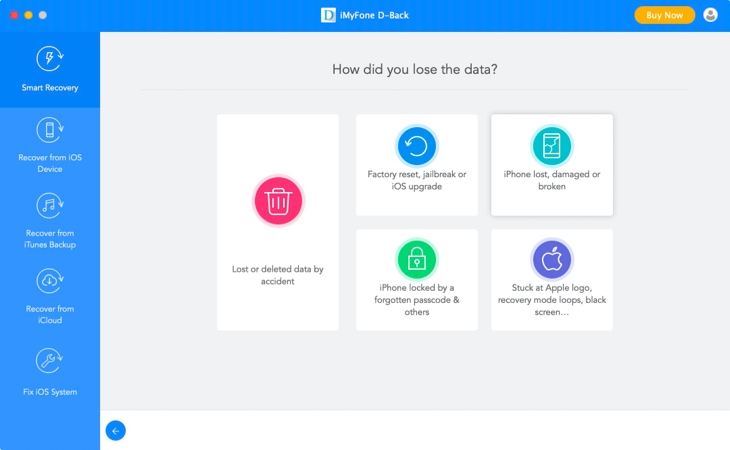The height and width of the screenshot is (450, 730).
Task: Click the Buy Now button
Action: [664, 15]
